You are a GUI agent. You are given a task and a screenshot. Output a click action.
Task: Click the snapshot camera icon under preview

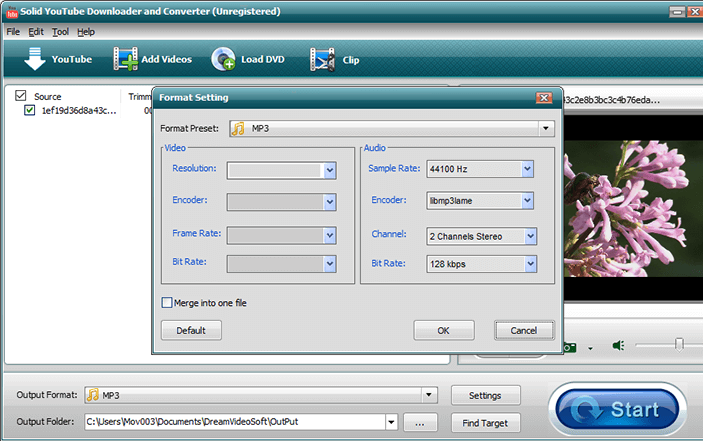[x=570, y=348]
